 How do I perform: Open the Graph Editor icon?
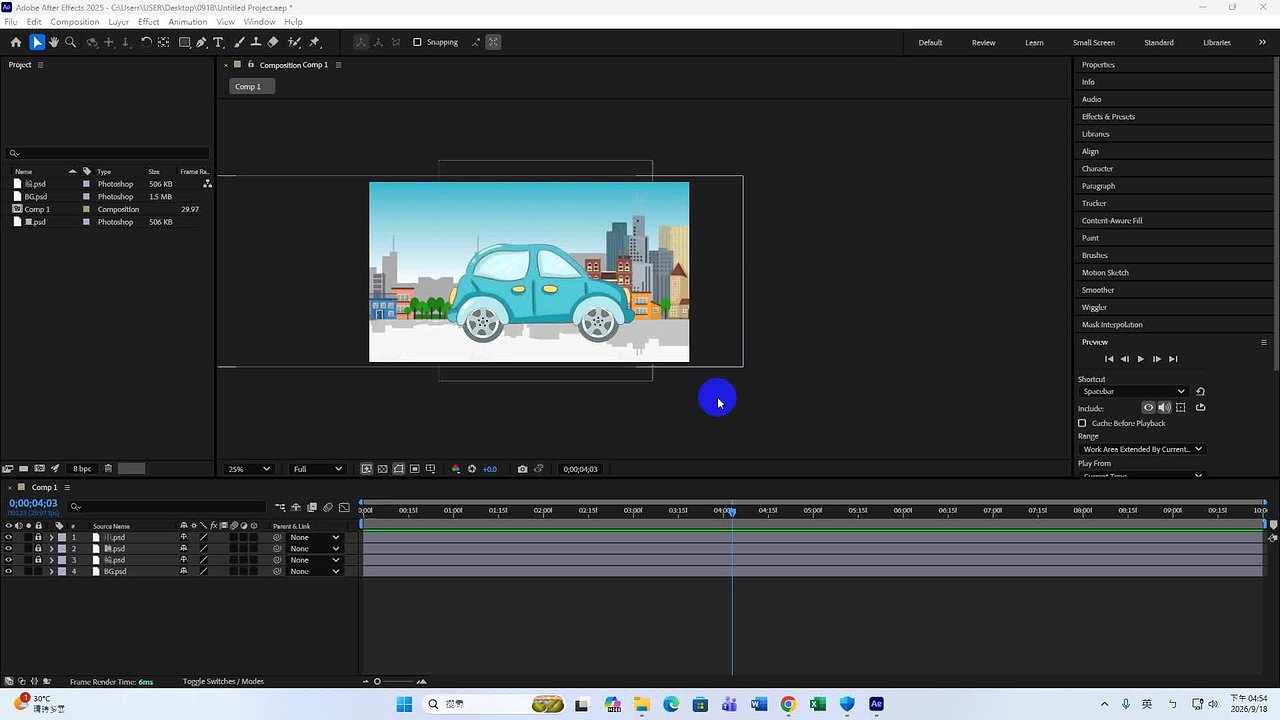(345, 507)
